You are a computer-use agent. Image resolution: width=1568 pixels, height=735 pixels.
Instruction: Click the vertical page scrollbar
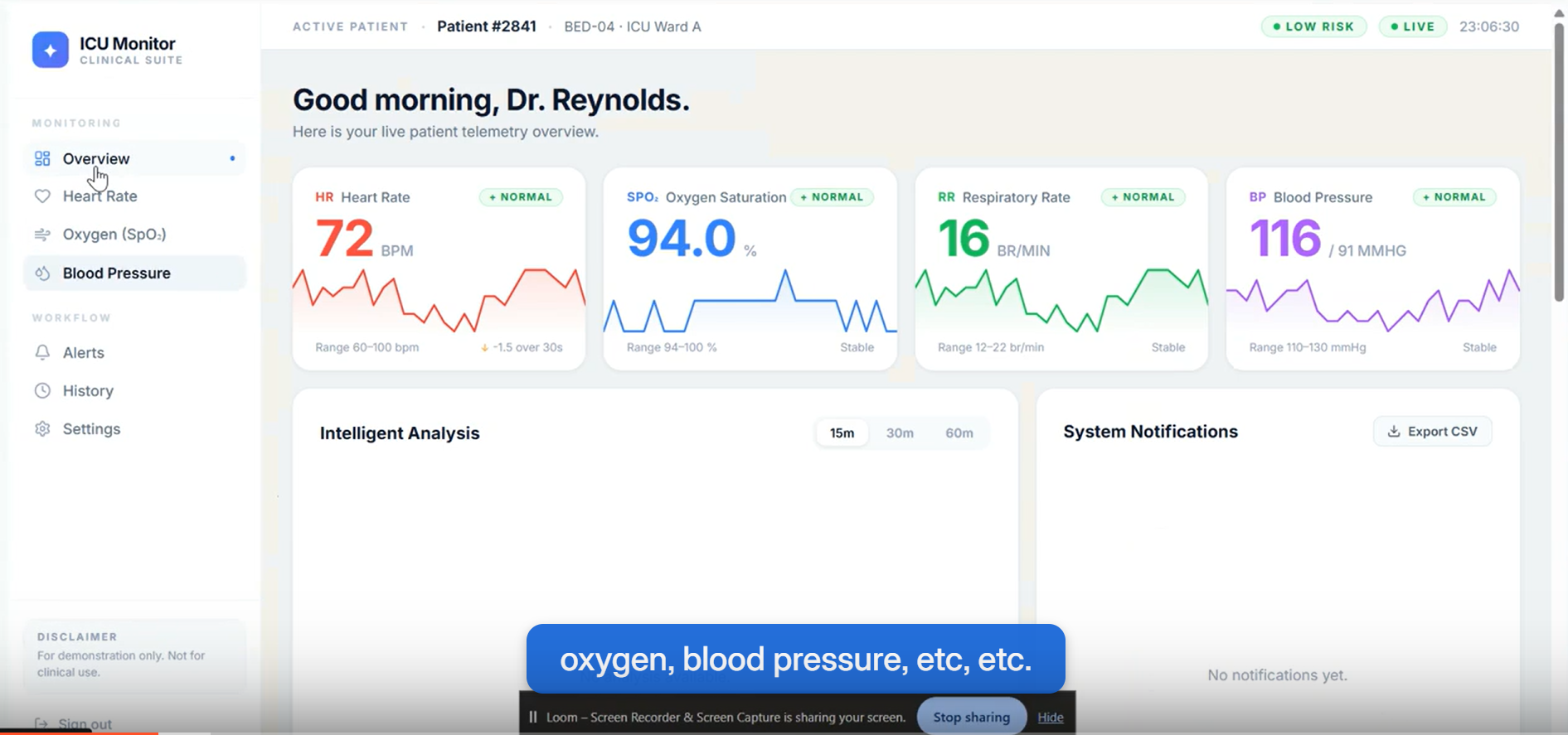point(1559,162)
